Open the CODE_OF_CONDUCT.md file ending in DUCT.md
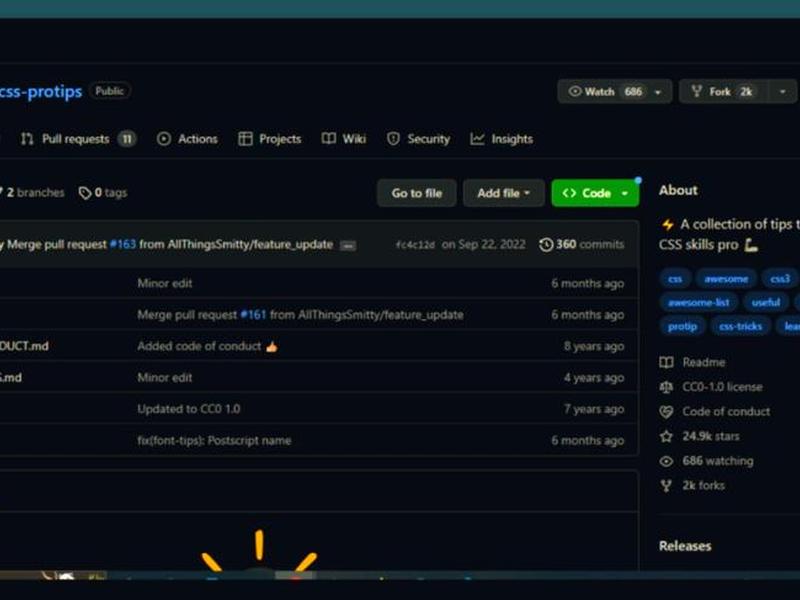This screenshot has height=600, width=800. click(x=24, y=346)
